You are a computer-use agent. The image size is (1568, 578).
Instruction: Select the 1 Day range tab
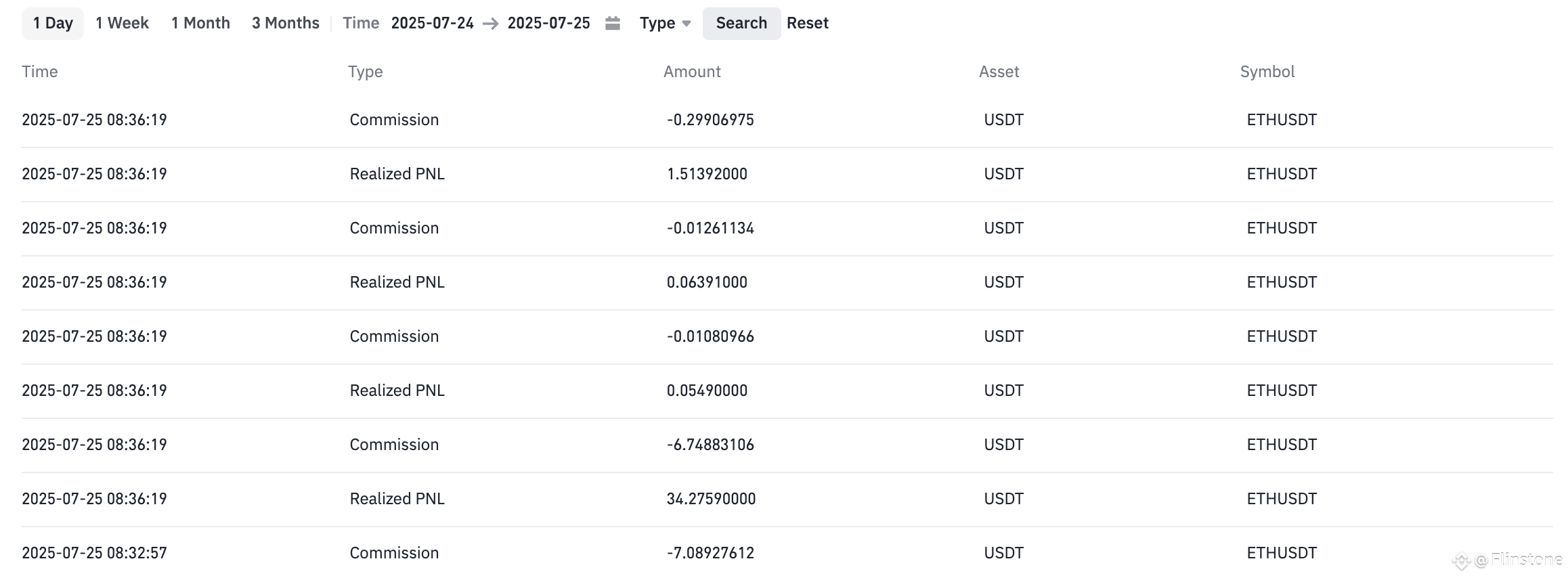(53, 23)
